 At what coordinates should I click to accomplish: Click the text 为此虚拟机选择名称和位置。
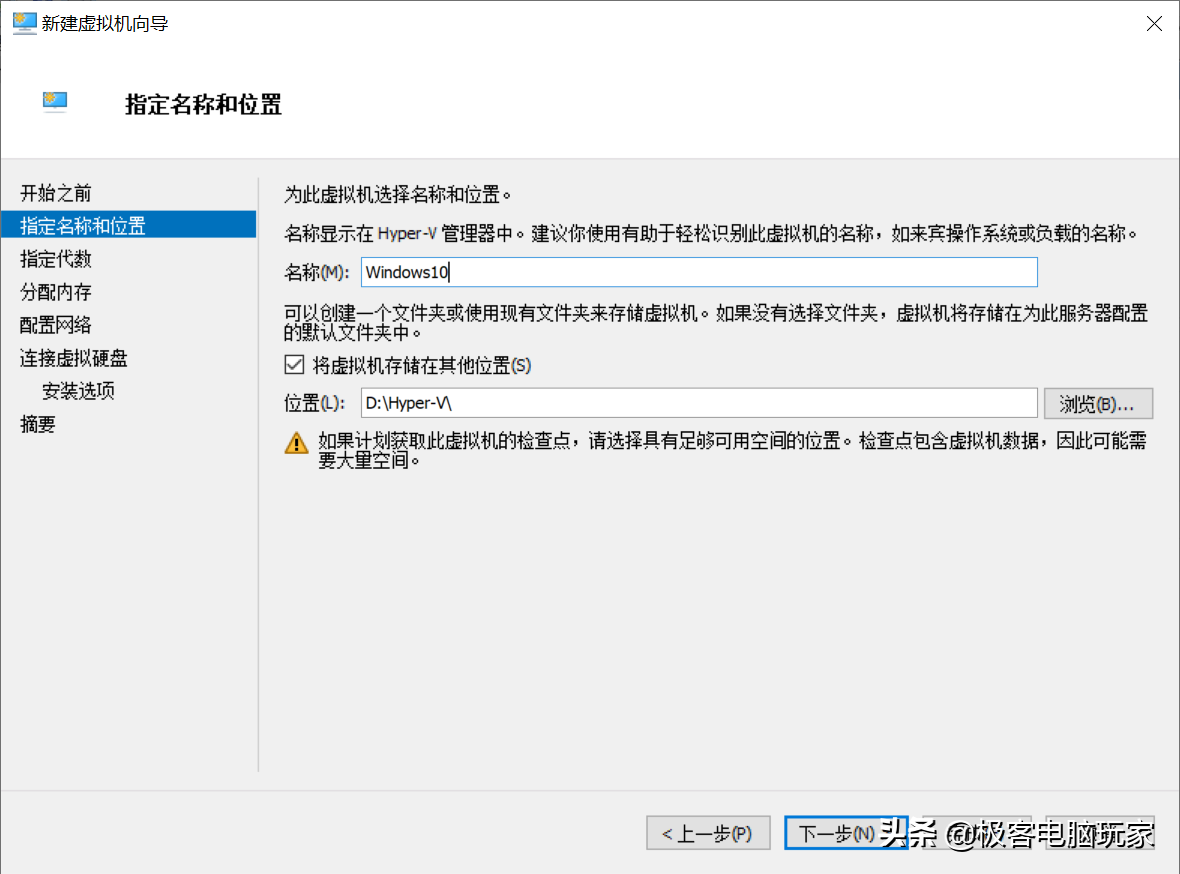tap(397, 195)
